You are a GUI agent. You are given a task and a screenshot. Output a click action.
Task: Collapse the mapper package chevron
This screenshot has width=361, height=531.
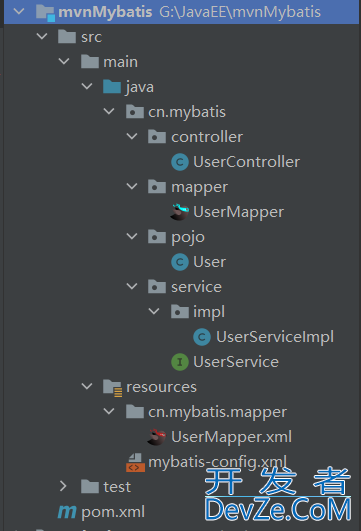[132, 186]
